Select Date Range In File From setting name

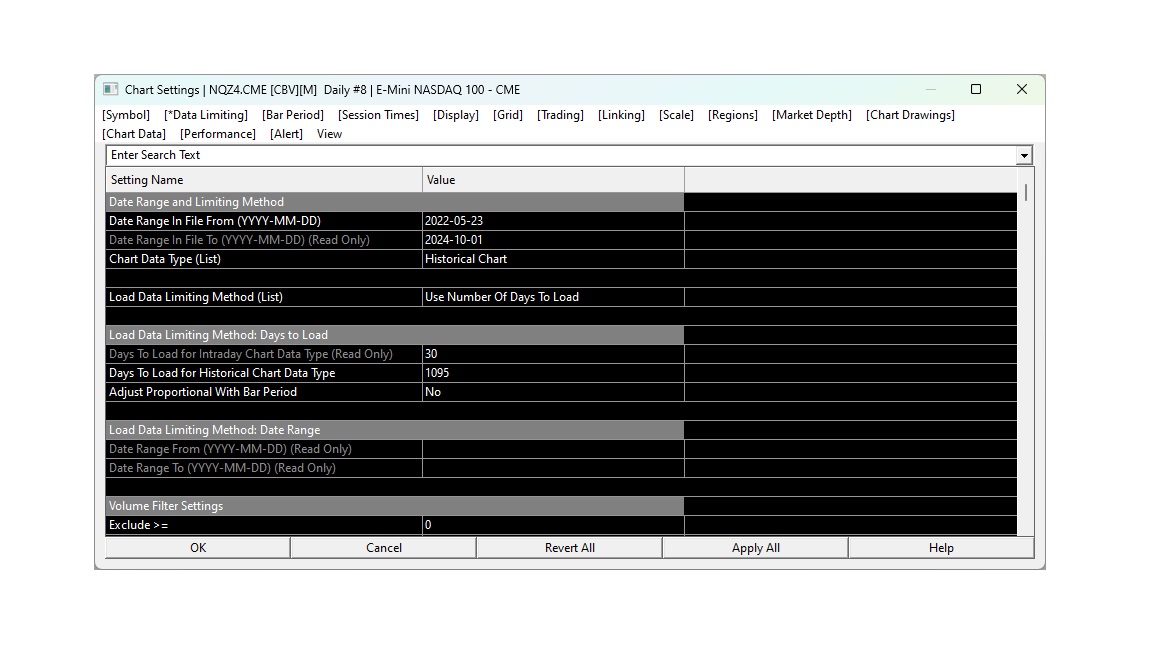pyautogui.click(x=264, y=221)
